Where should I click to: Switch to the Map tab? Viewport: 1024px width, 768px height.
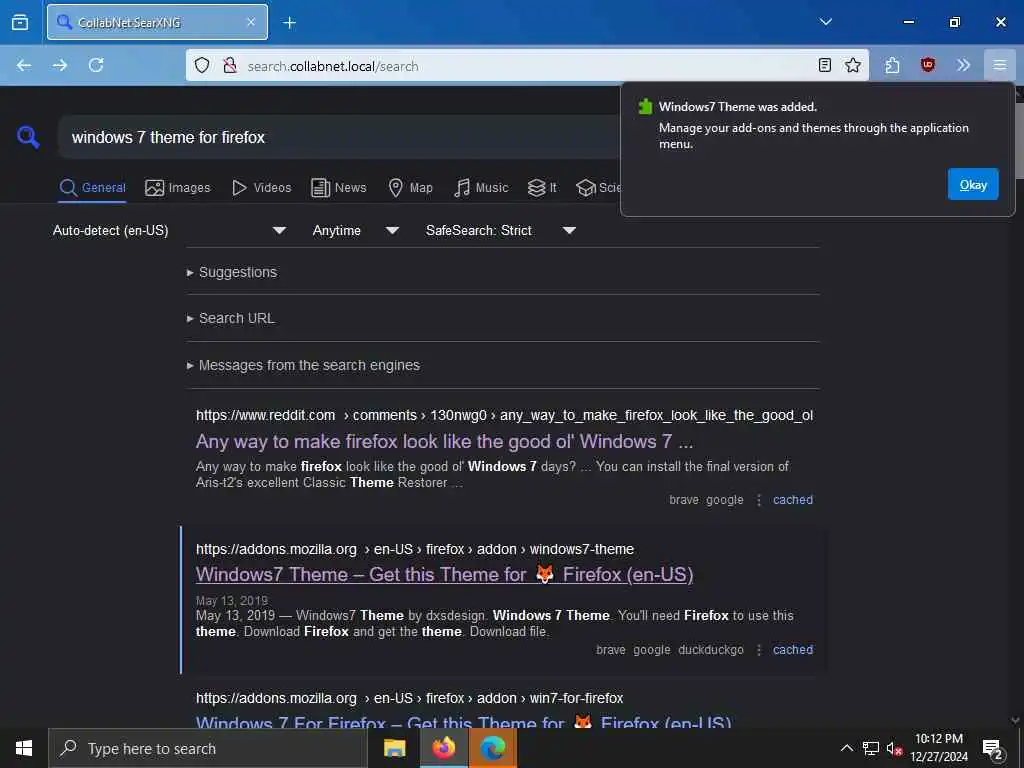tap(410, 188)
